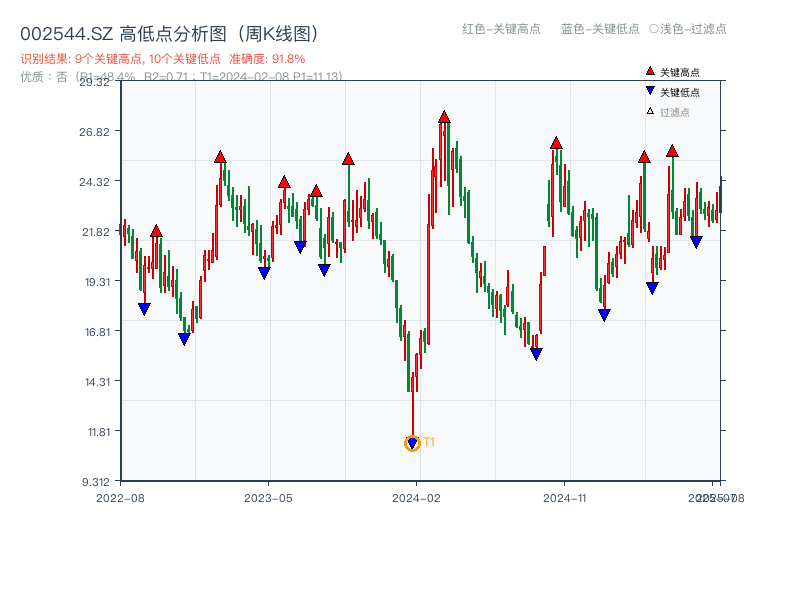Click the red triangle above the 2024-11 peak

click(554, 142)
